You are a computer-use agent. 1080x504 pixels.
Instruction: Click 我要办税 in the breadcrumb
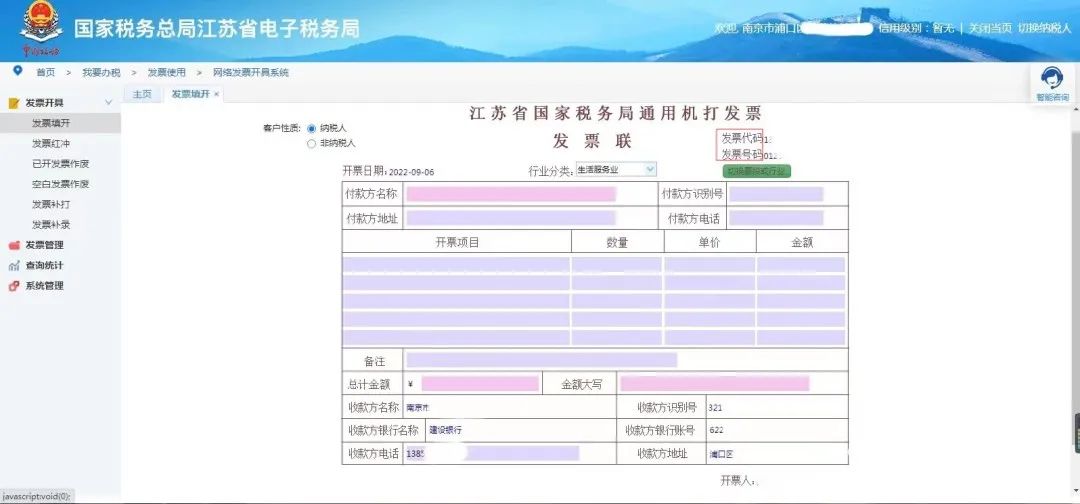(101, 72)
